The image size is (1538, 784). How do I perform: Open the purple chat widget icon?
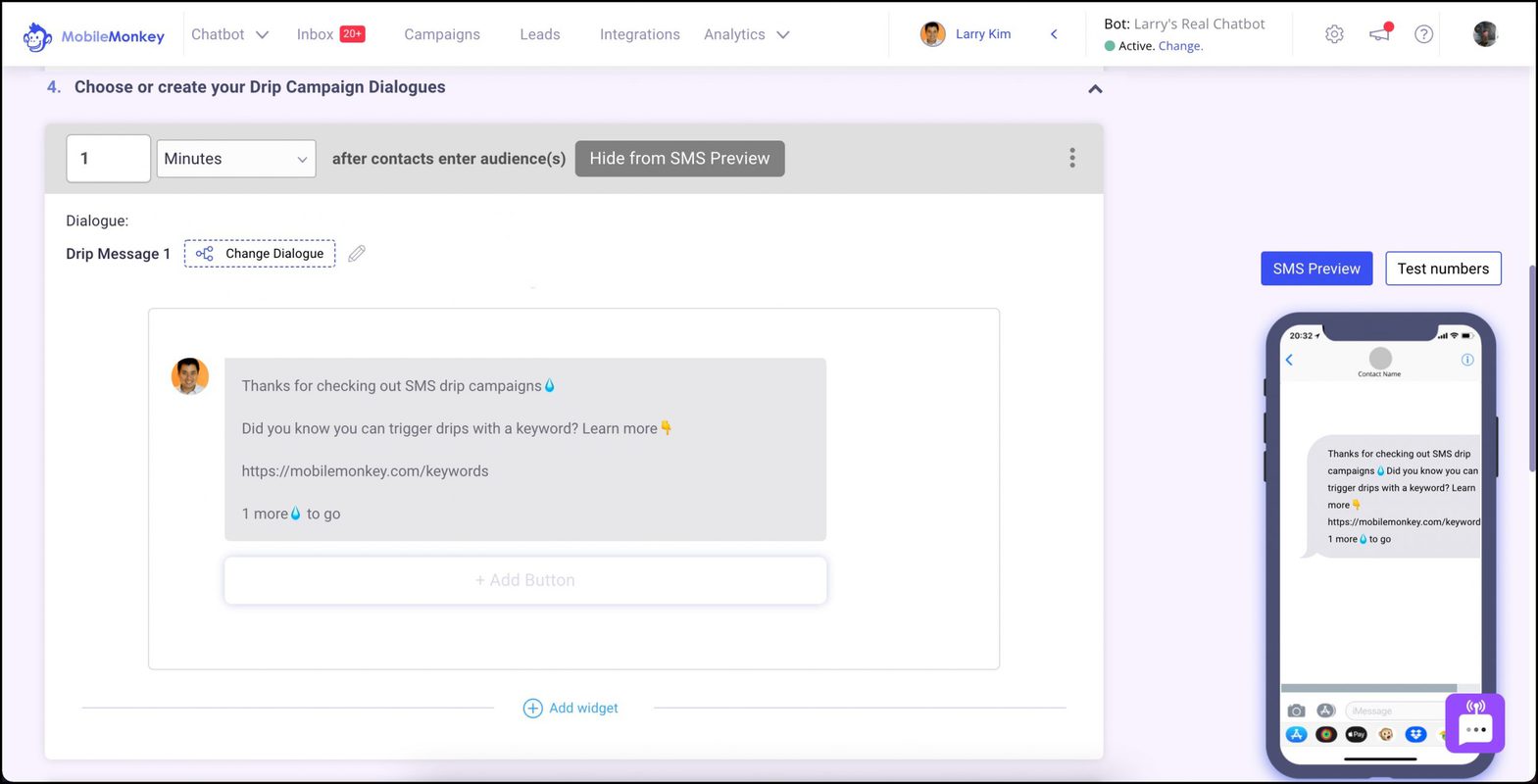pyautogui.click(x=1474, y=723)
